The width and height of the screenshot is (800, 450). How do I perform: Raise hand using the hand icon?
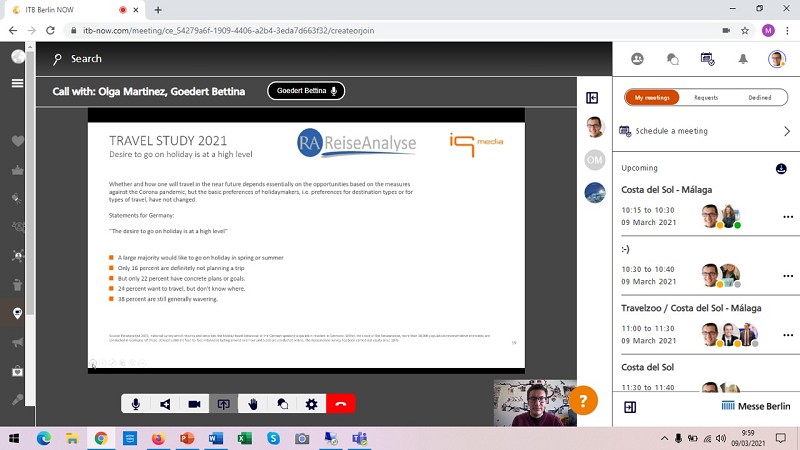(x=253, y=404)
